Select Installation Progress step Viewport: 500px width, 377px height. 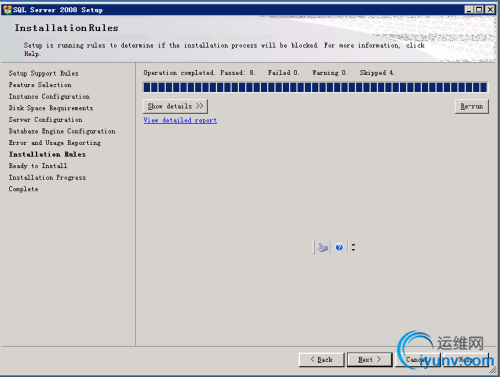[x=47, y=178]
